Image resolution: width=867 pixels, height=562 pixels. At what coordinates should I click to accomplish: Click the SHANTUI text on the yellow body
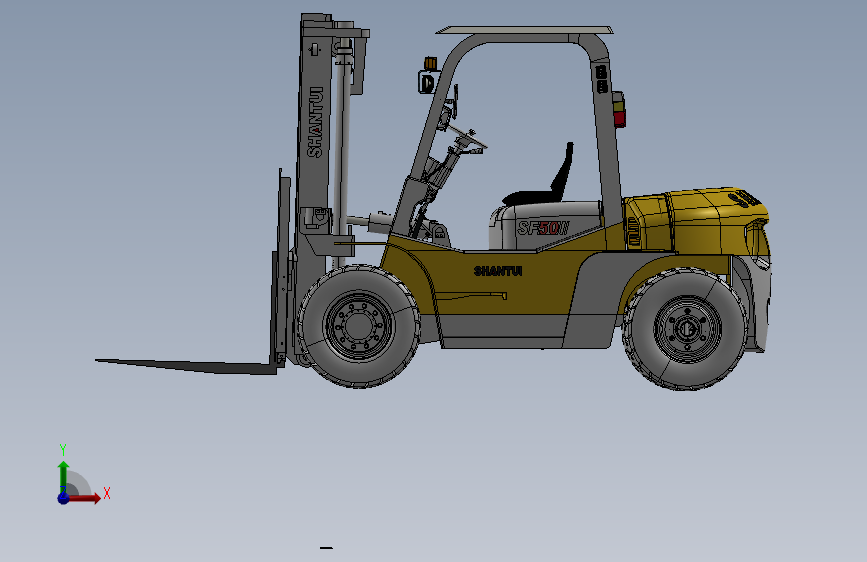[x=498, y=271]
